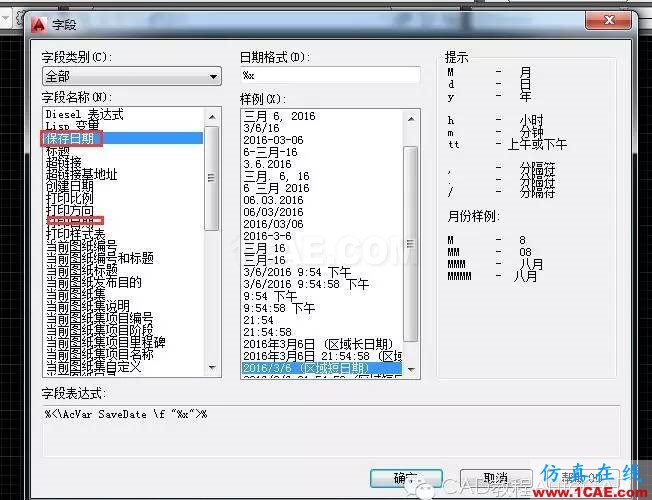Click the sample list scrollbar thumb

(411, 244)
